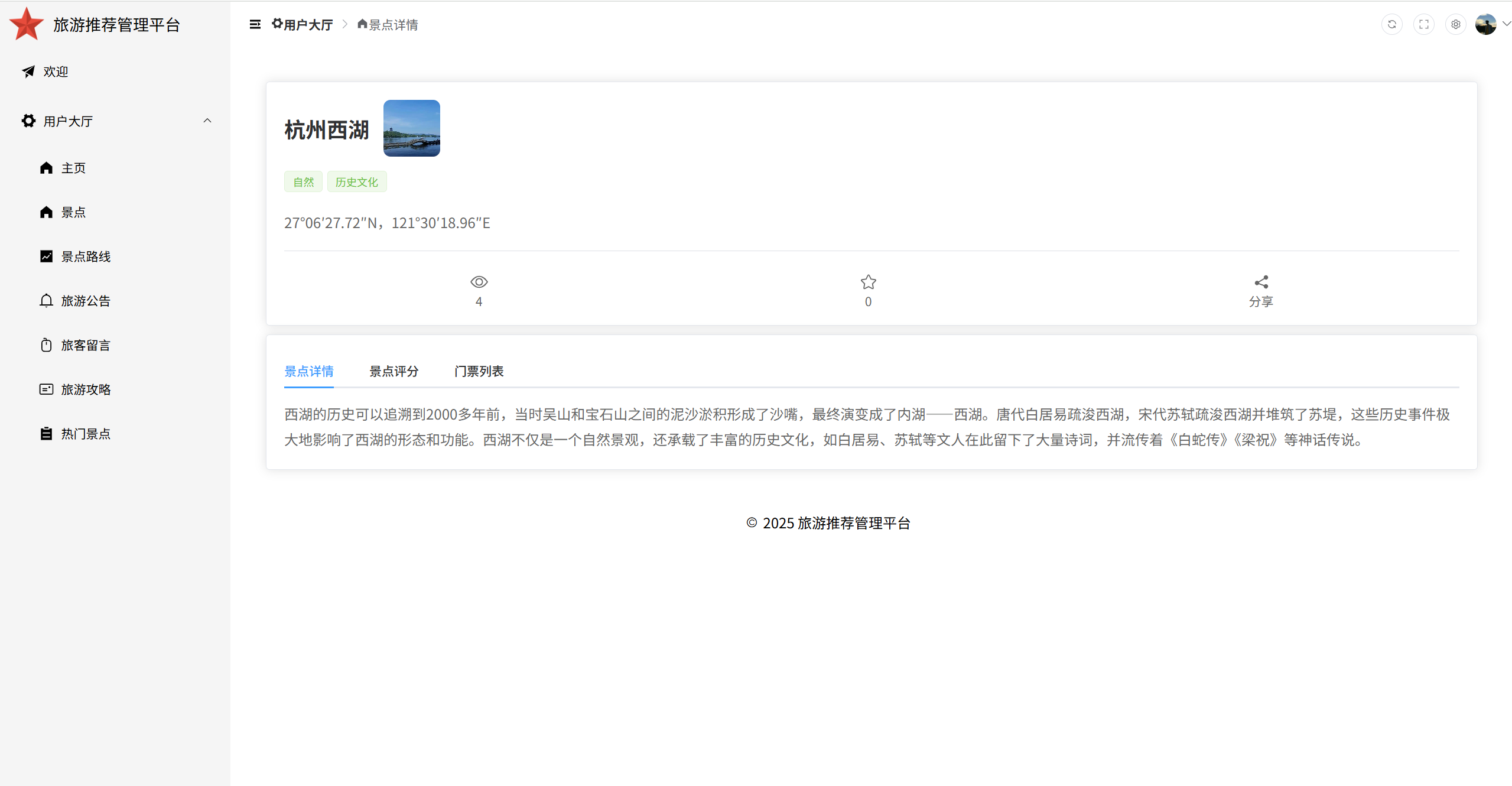Click the refresh icon in top bar

(1391, 24)
